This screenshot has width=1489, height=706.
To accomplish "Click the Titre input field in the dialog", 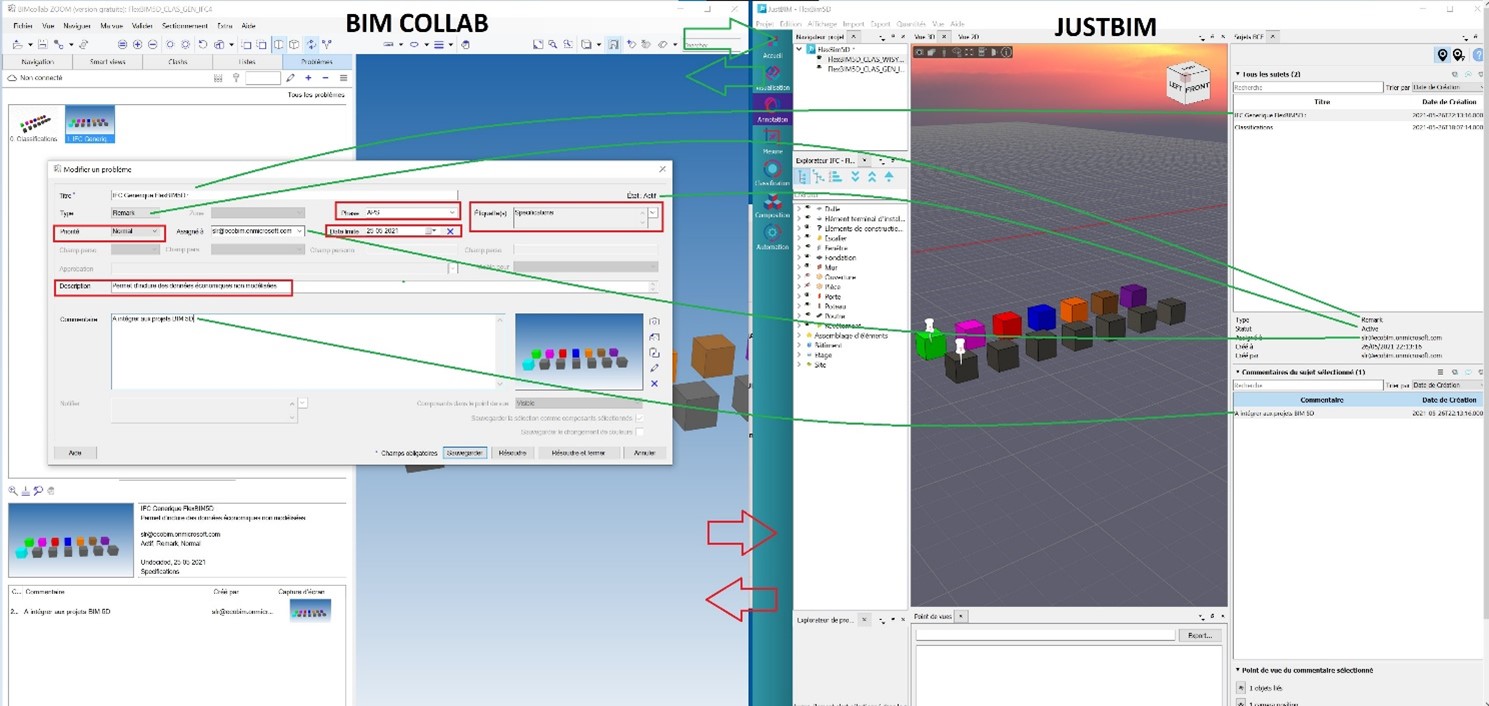I will [284, 195].
